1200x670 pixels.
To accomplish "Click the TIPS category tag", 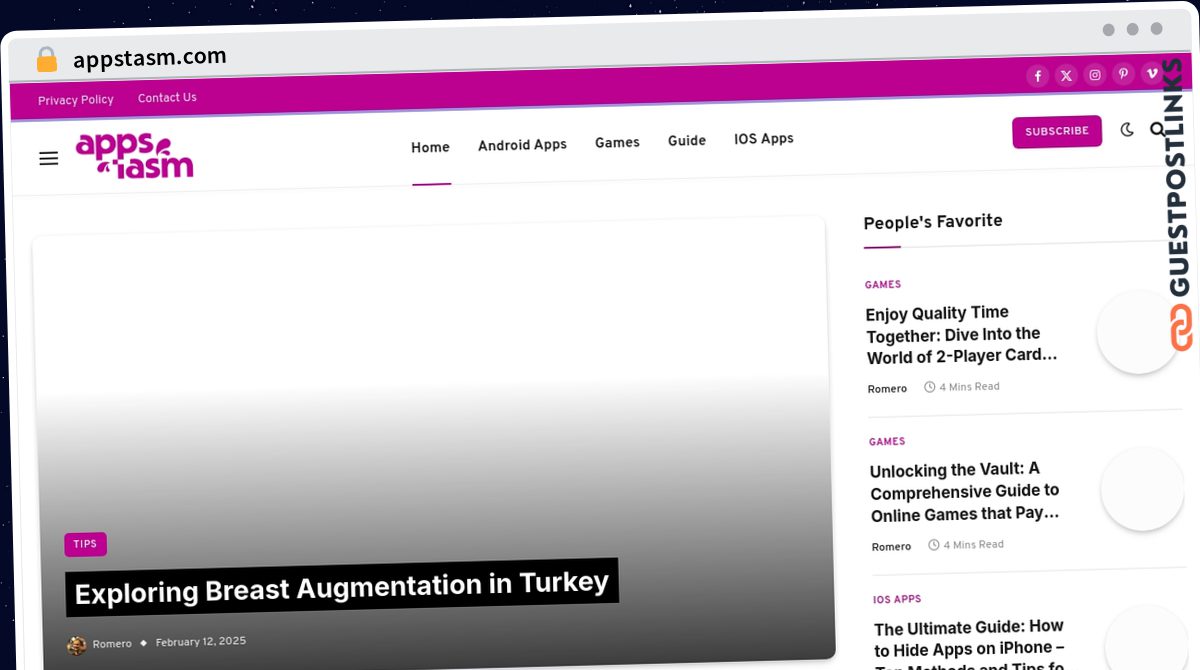I will coord(85,545).
